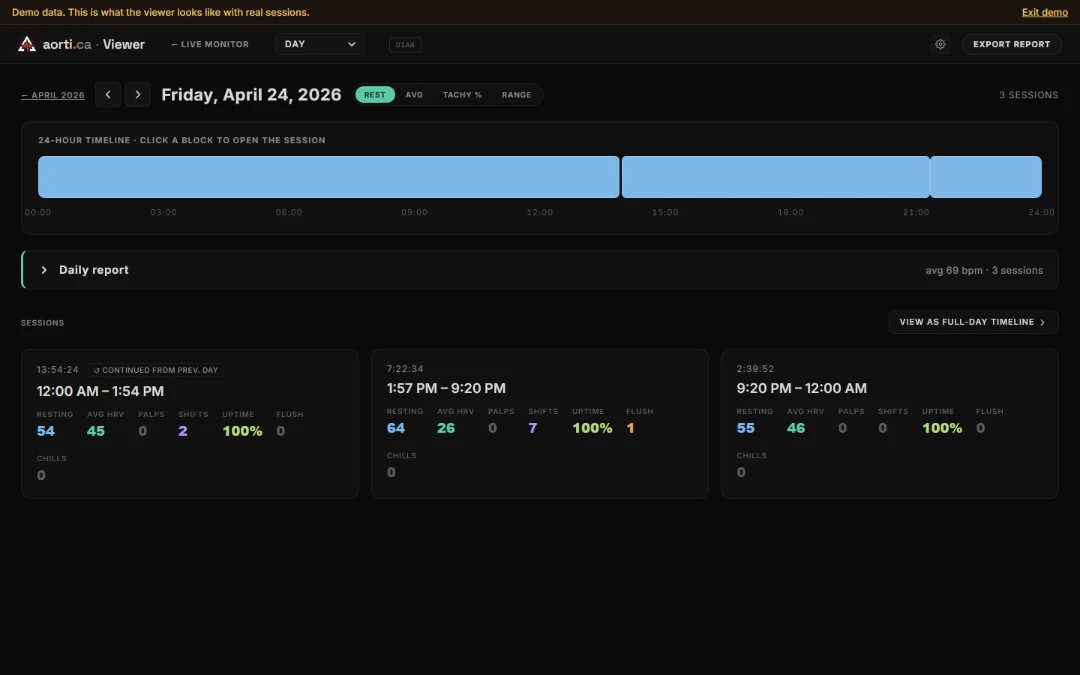Go to the previous day arrow

[x=108, y=94]
